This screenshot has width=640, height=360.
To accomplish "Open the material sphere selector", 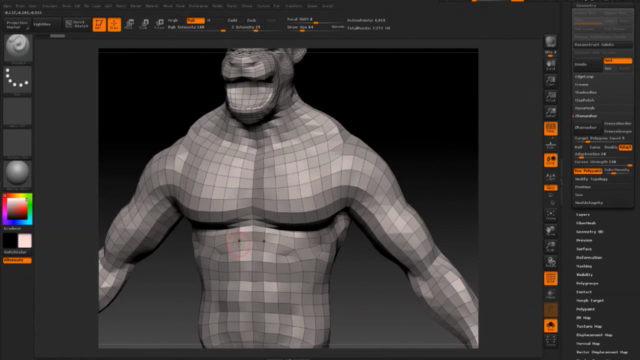I will pos(18,175).
